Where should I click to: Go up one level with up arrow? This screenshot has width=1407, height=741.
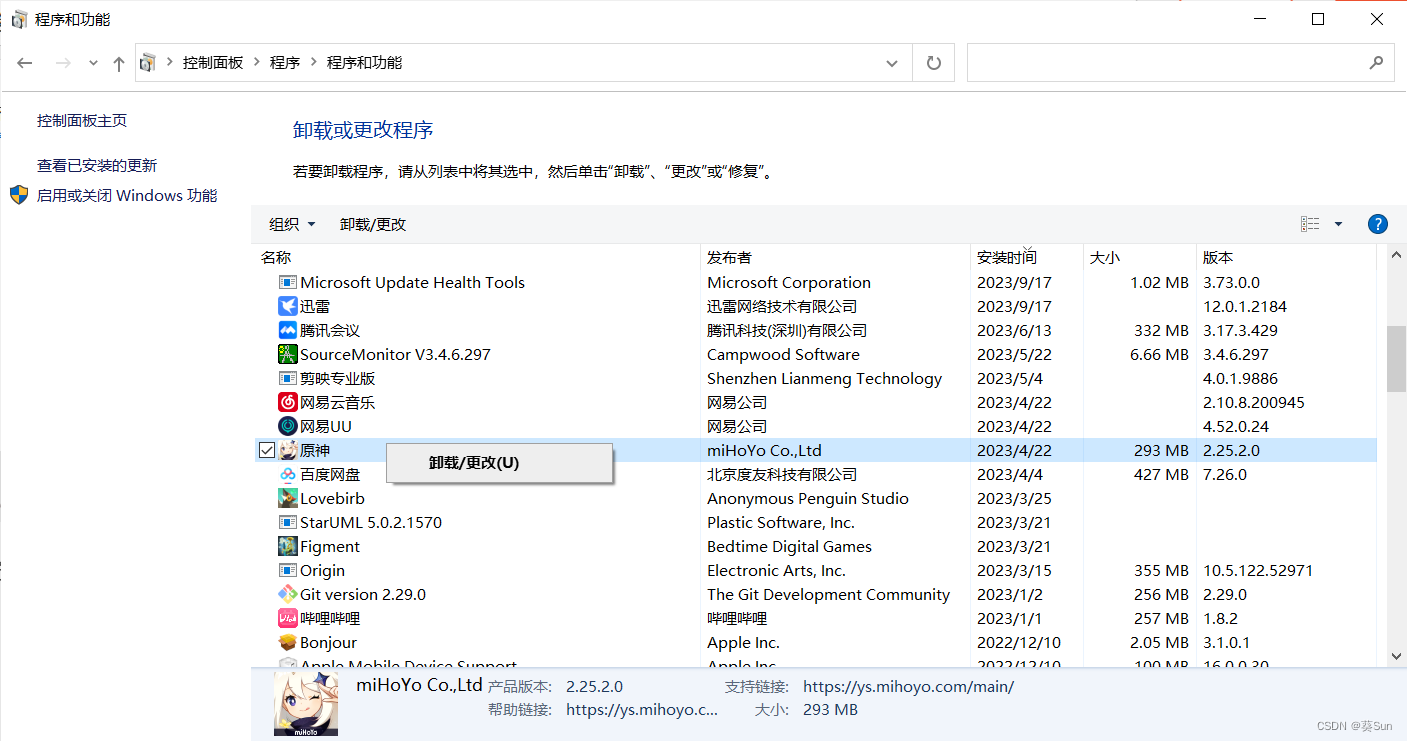coord(119,63)
